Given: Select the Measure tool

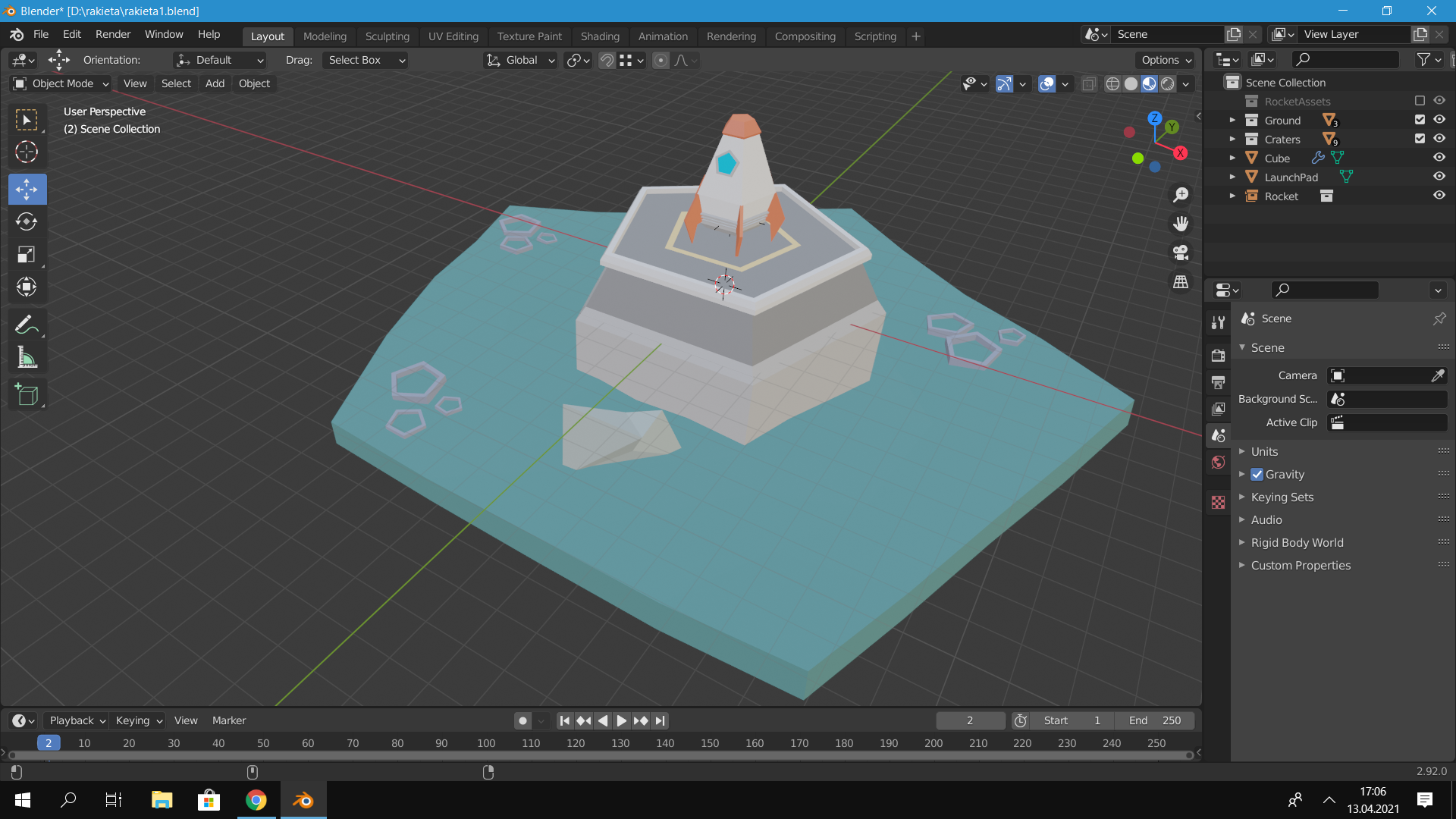Looking at the screenshot, I should (x=27, y=357).
